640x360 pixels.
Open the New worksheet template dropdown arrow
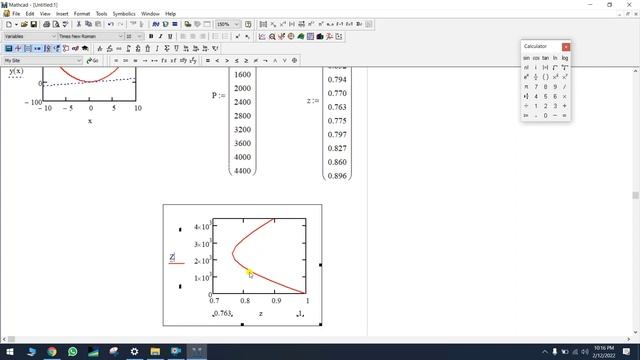coord(16,24)
